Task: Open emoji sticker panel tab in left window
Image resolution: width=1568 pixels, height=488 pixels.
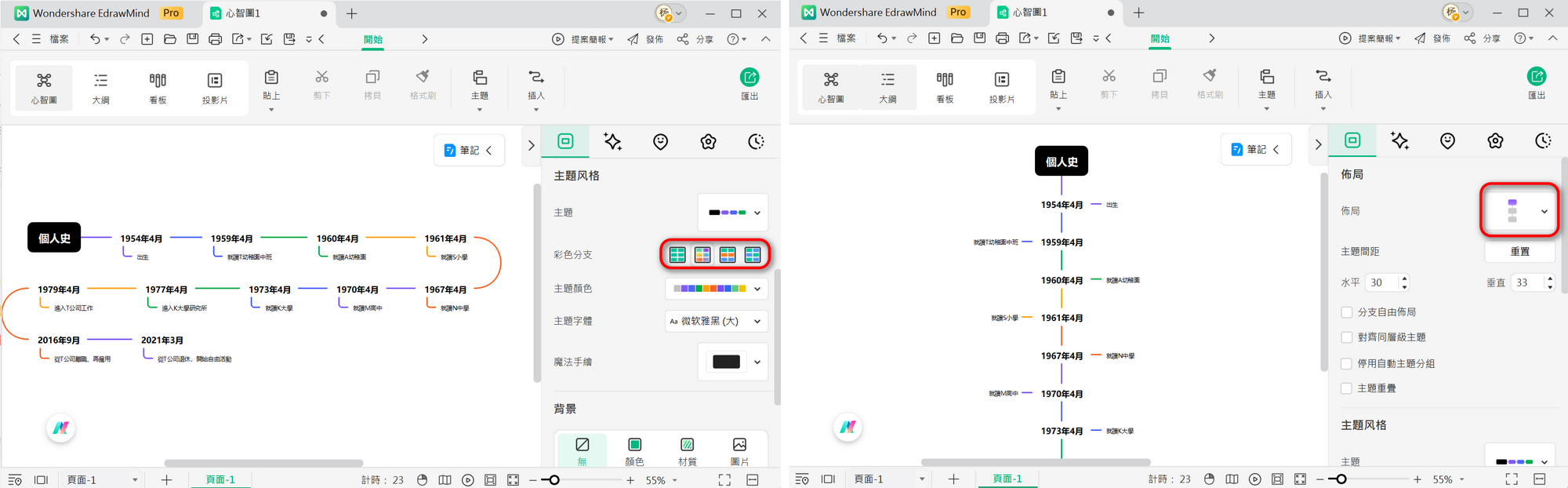Action: pyautogui.click(x=661, y=141)
